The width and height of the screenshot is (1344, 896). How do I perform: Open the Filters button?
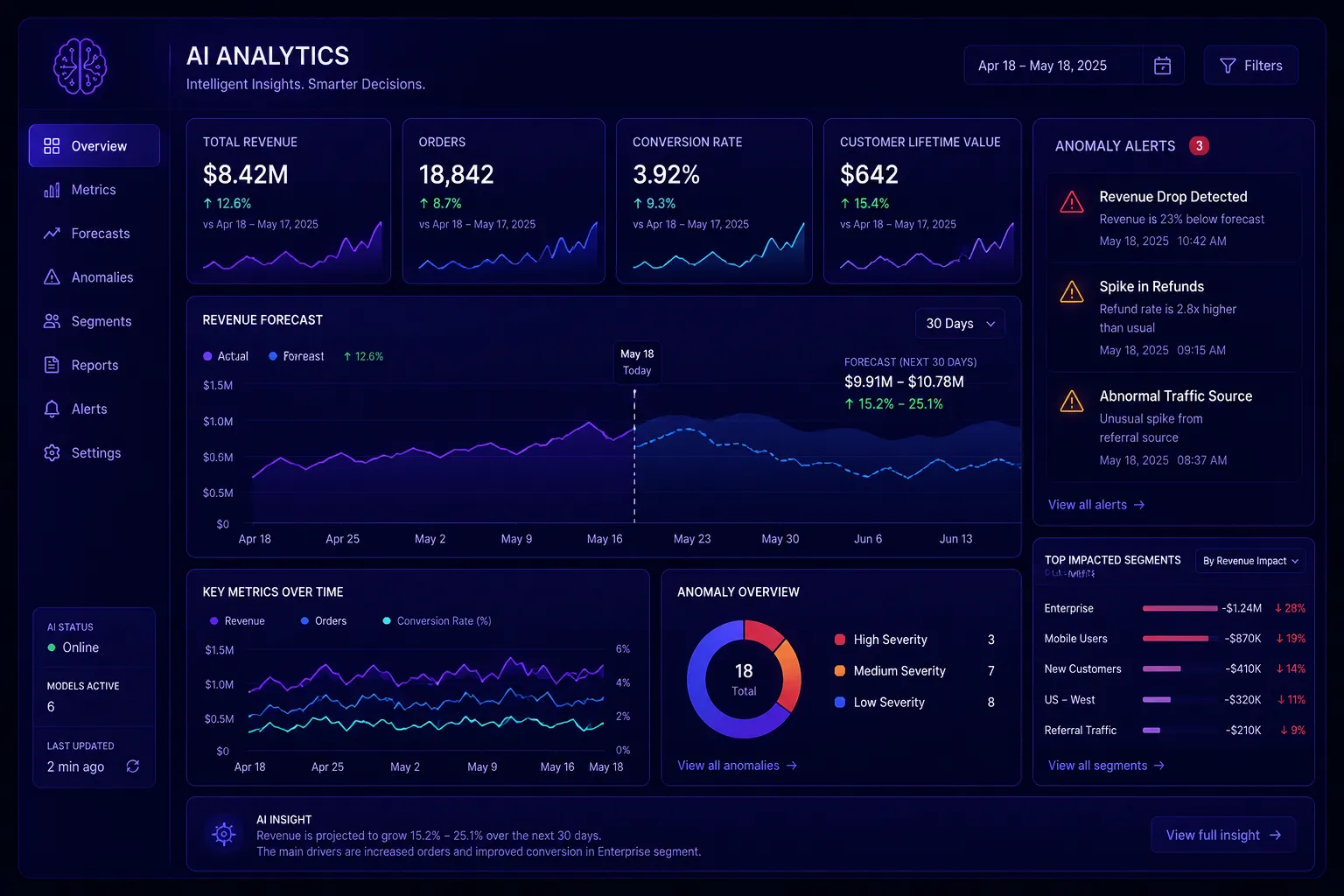[1251, 66]
